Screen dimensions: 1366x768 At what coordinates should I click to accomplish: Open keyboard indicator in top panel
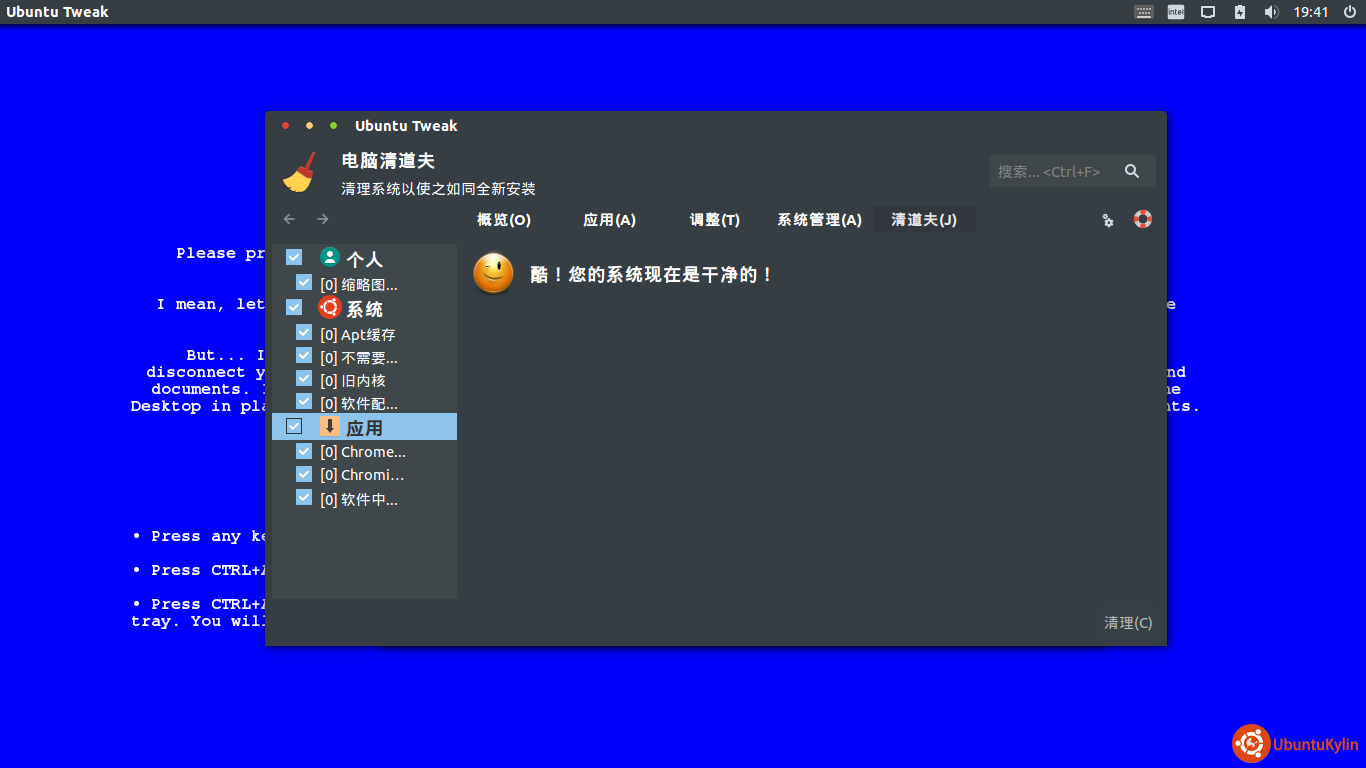click(1144, 12)
